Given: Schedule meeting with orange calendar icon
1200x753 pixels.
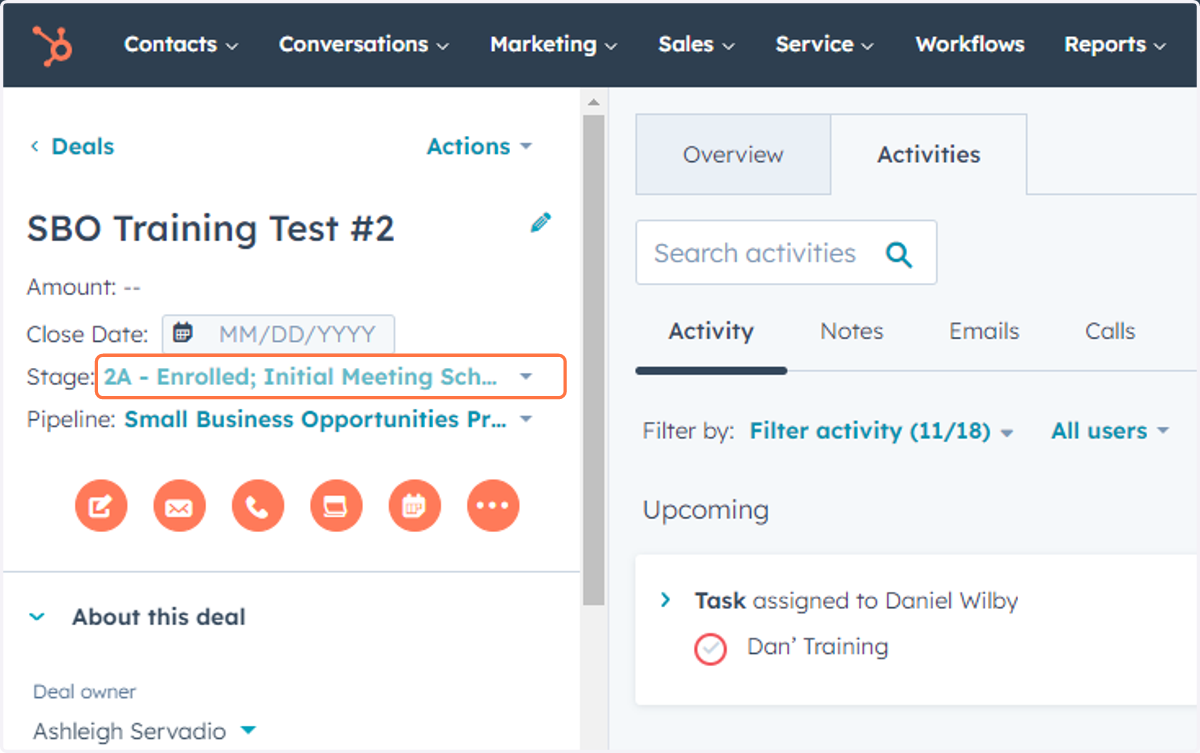Looking at the screenshot, I should pos(415,506).
